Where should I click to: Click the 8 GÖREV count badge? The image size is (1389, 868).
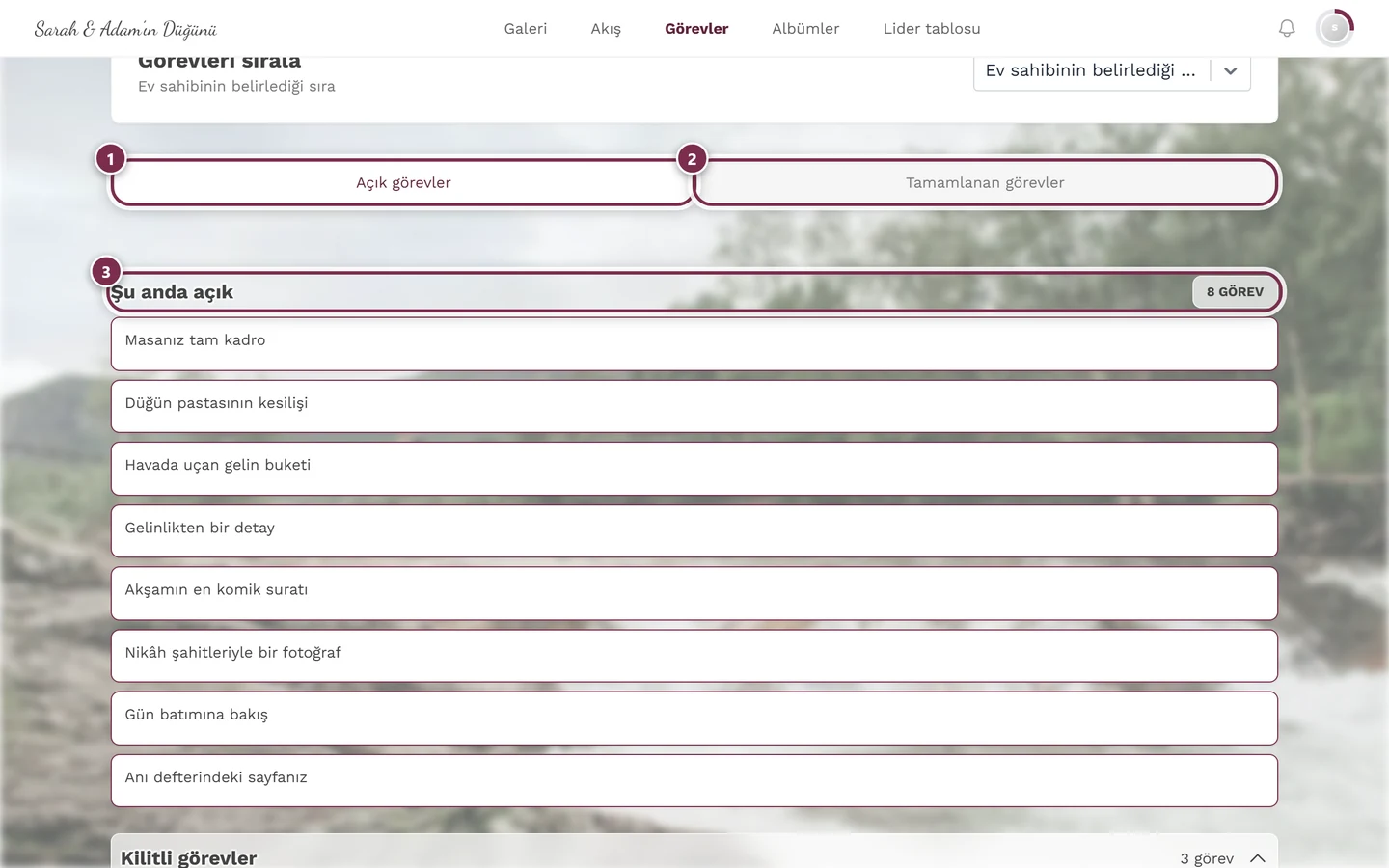[1235, 292]
